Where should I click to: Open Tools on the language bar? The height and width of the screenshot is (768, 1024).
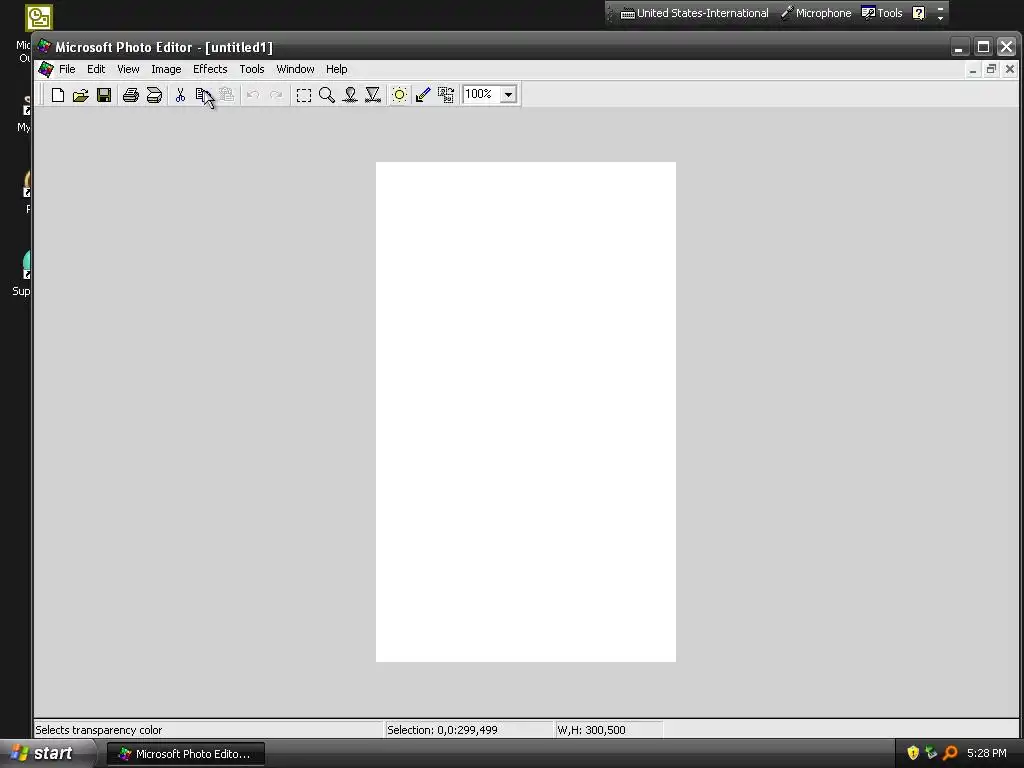coord(882,13)
